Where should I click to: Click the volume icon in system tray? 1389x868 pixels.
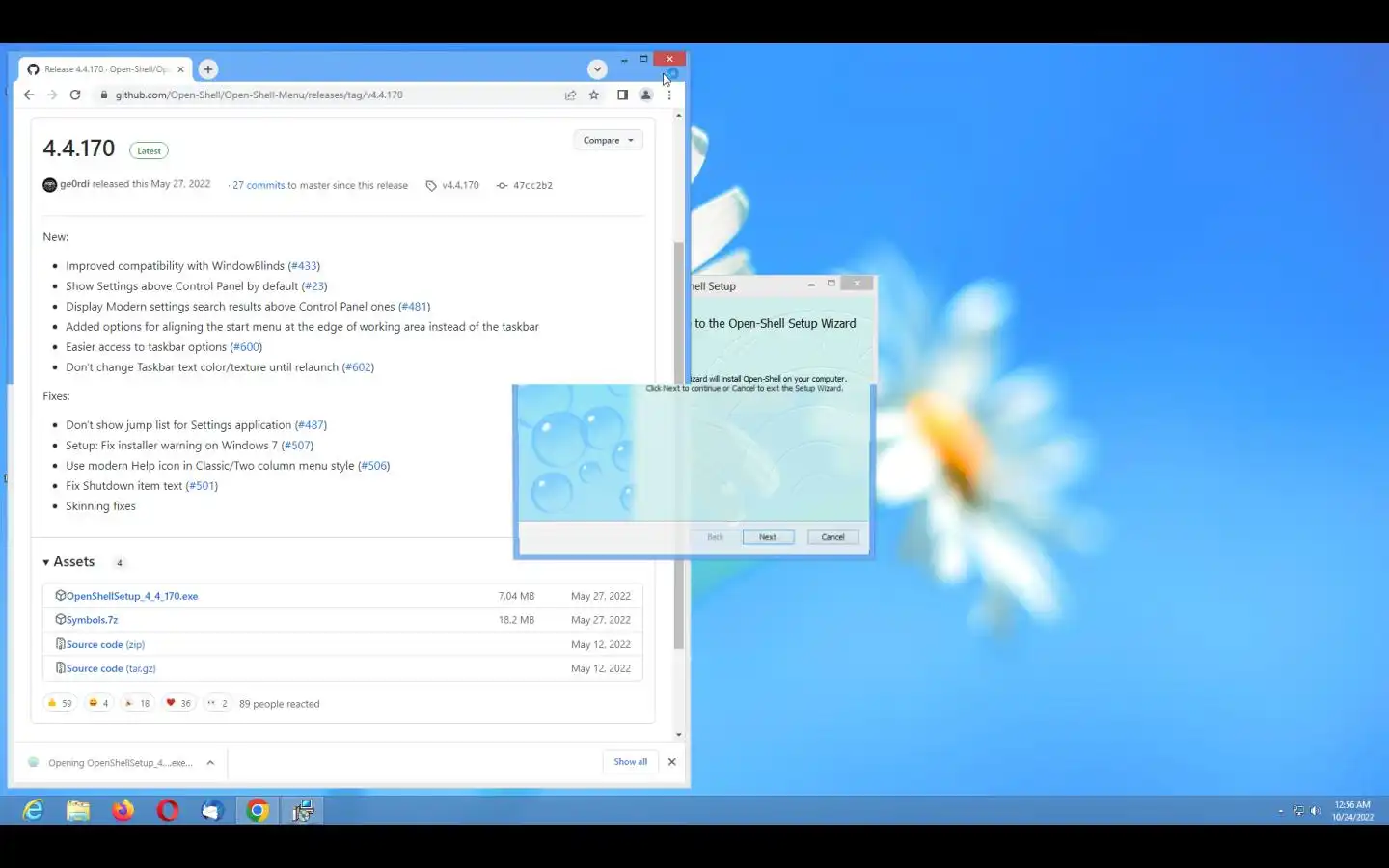(1316, 811)
